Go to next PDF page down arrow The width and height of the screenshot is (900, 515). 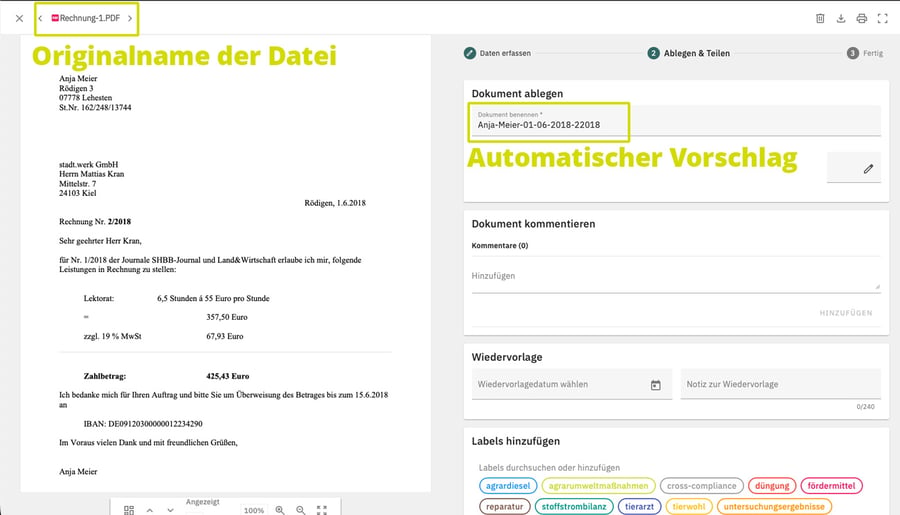(170, 510)
